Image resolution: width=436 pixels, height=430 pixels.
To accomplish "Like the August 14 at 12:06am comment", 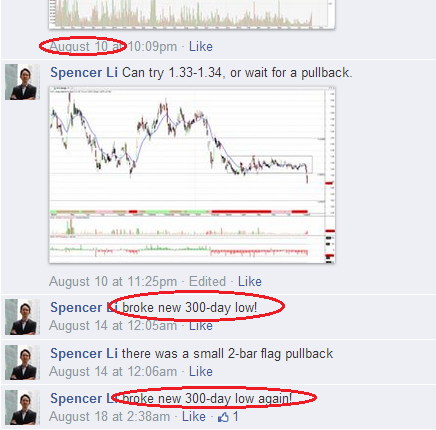I will click(x=201, y=371).
